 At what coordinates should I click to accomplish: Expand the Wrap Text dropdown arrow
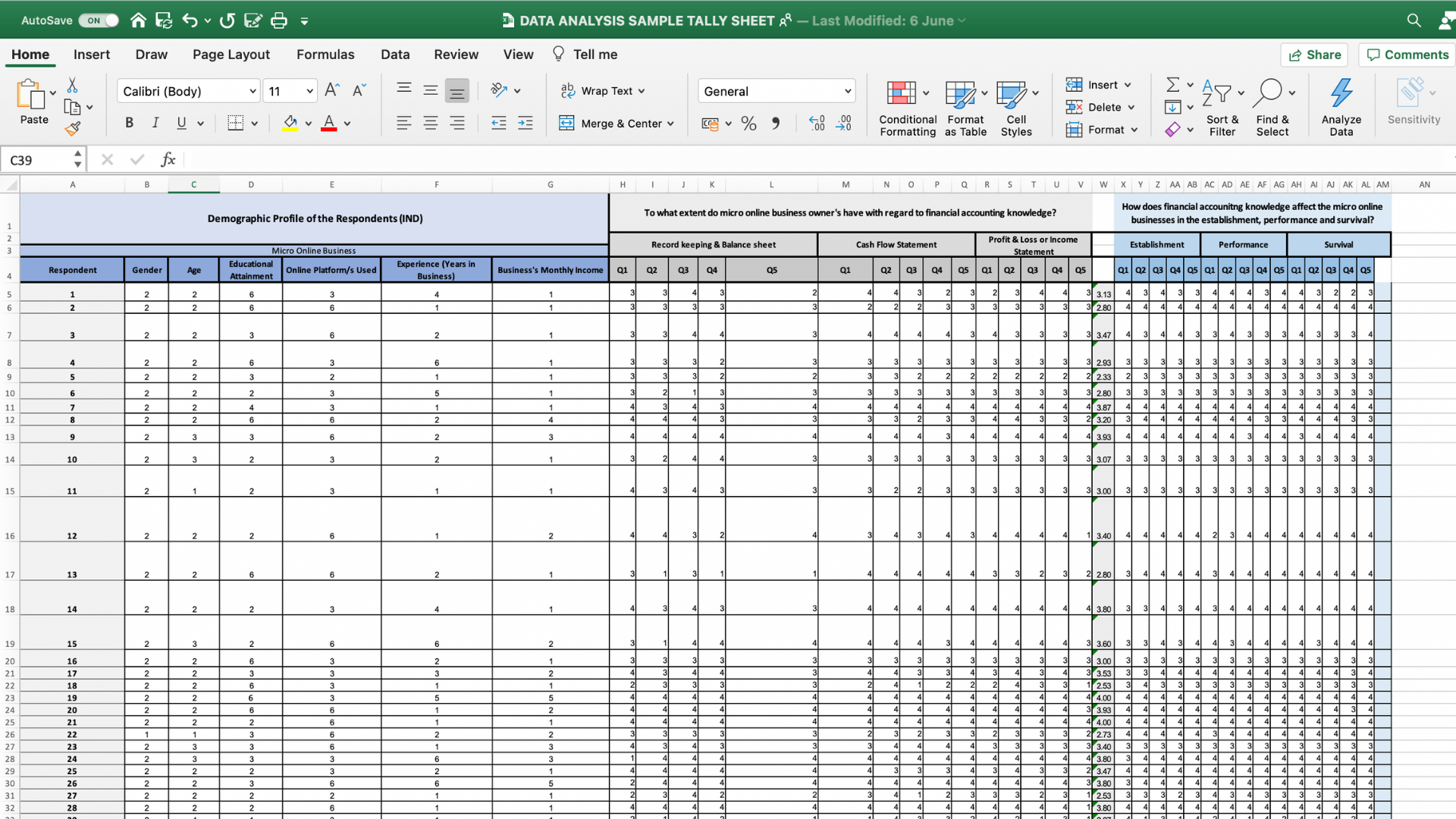(642, 91)
